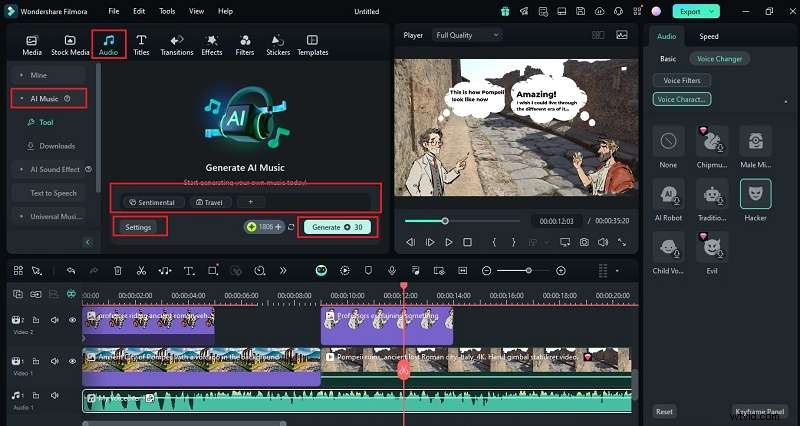This screenshot has width=800, height=426.
Task: Click the Reset button
Action: (664, 412)
